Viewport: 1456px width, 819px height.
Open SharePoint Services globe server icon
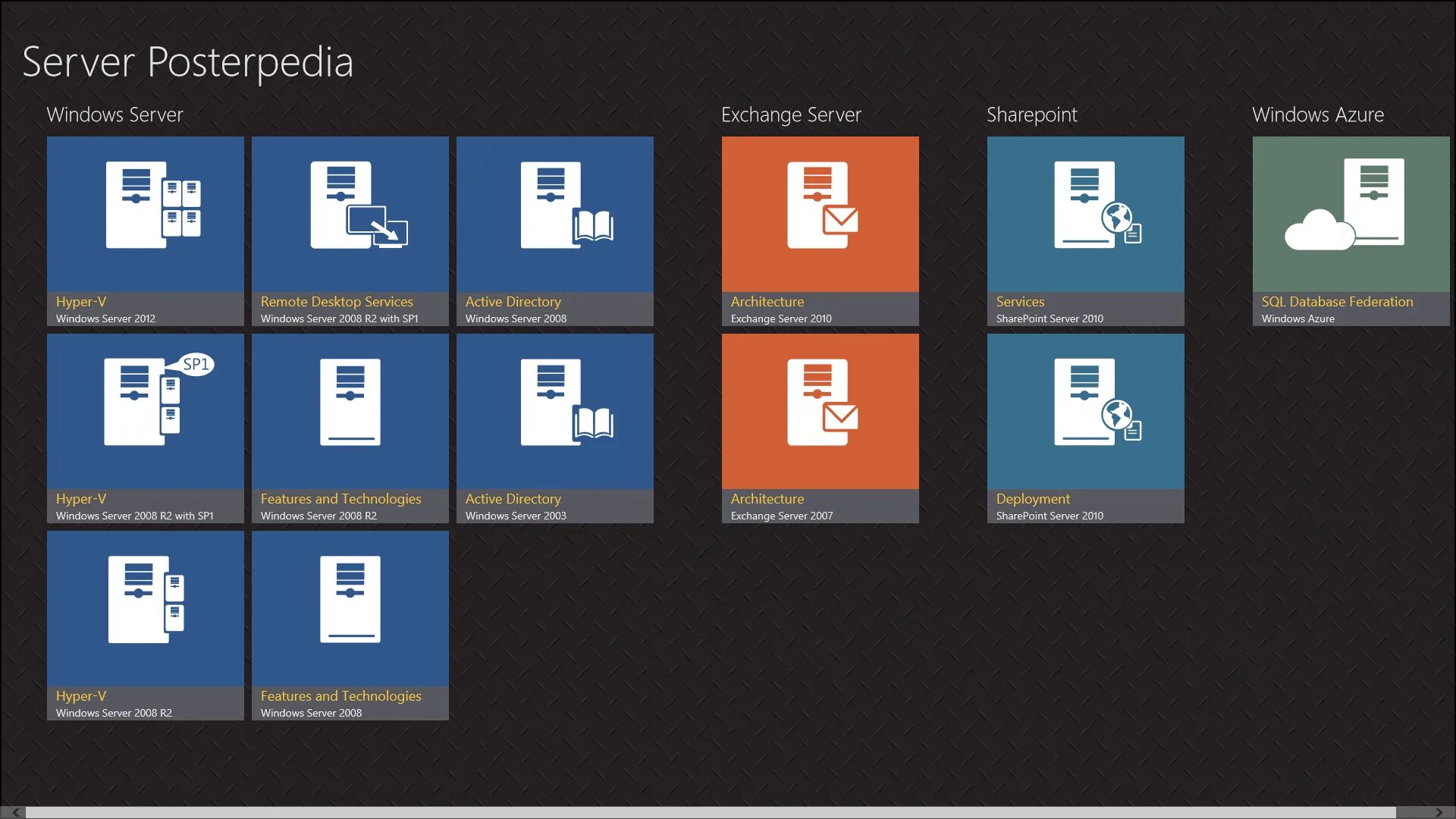(x=1098, y=205)
